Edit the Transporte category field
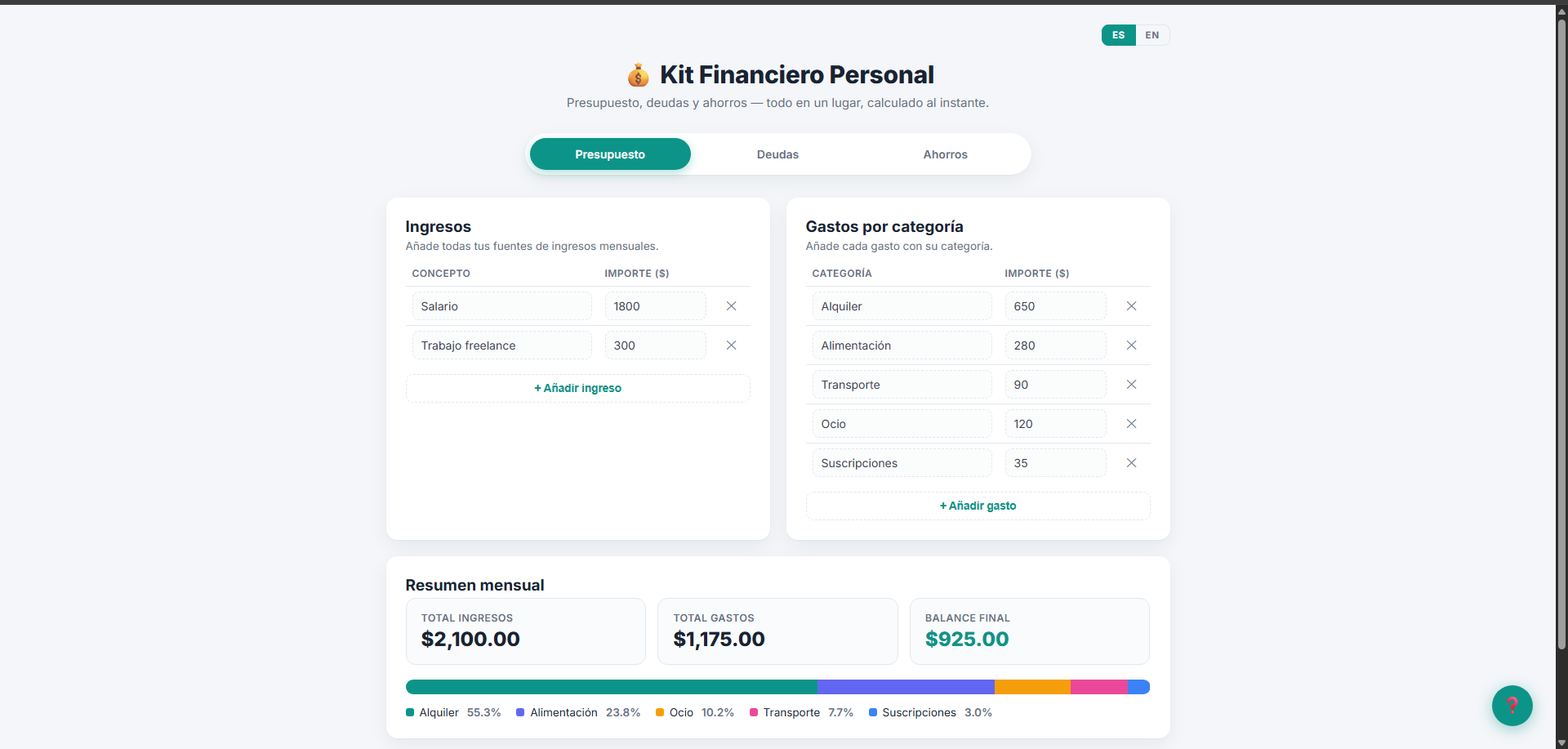The height and width of the screenshot is (749, 1568). click(x=902, y=385)
